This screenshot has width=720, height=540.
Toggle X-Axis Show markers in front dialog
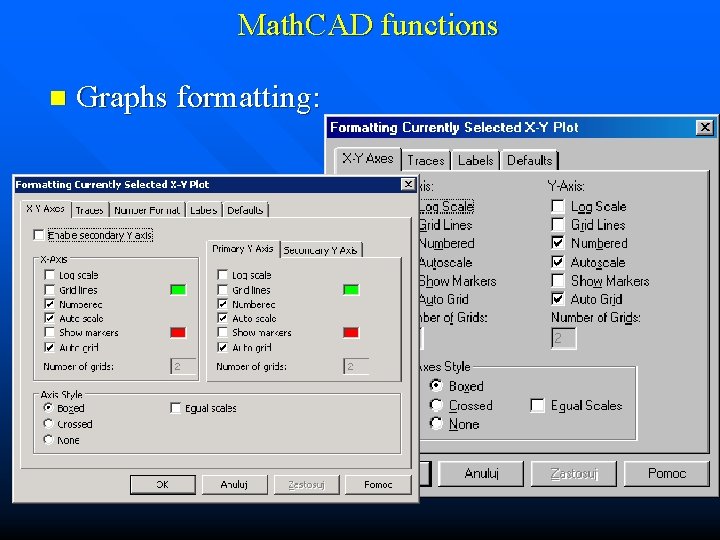[x=50, y=332]
